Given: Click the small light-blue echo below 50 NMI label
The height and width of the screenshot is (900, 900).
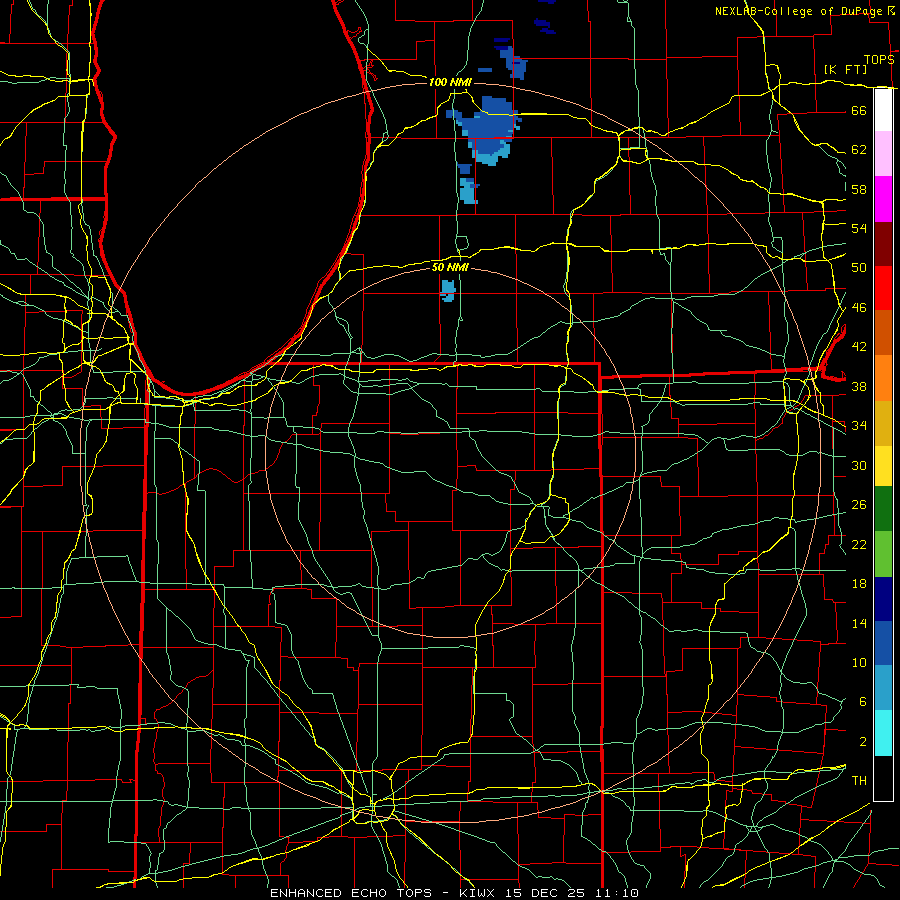Looking at the screenshot, I should (448, 290).
